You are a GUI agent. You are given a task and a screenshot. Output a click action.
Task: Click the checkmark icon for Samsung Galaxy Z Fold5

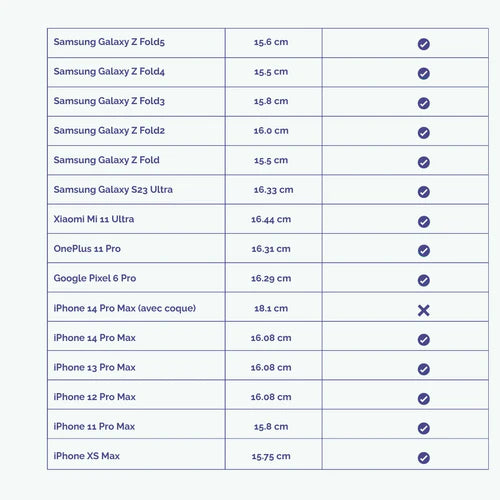(x=423, y=44)
